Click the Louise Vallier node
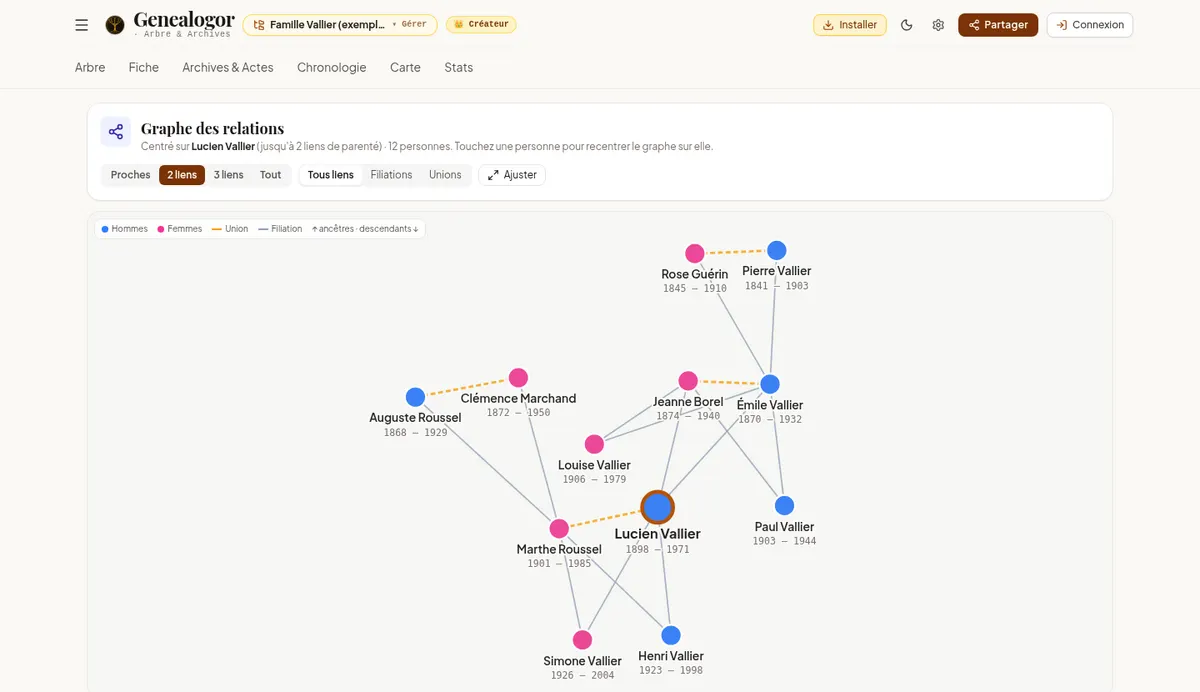This screenshot has width=1200, height=692. pyautogui.click(x=594, y=444)
